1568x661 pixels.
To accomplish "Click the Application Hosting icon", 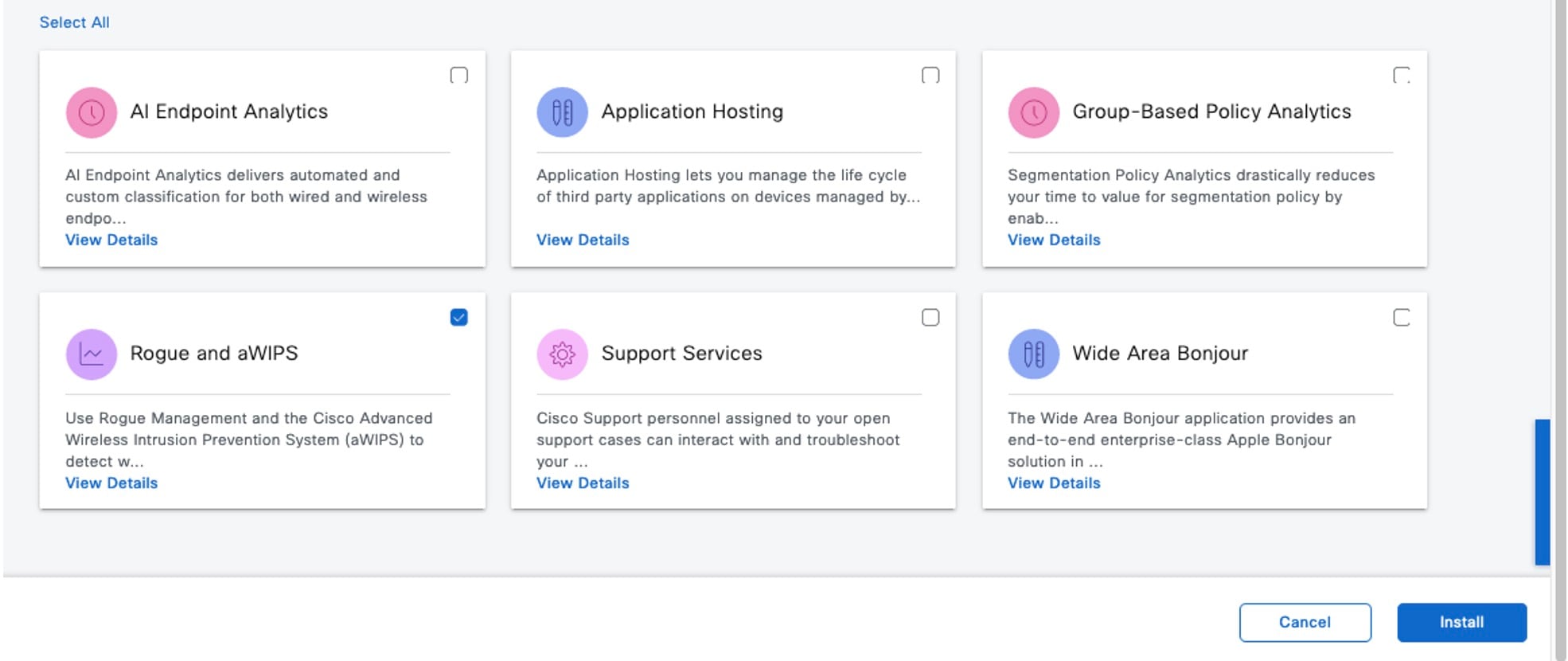I will click(x=562, y=112).
